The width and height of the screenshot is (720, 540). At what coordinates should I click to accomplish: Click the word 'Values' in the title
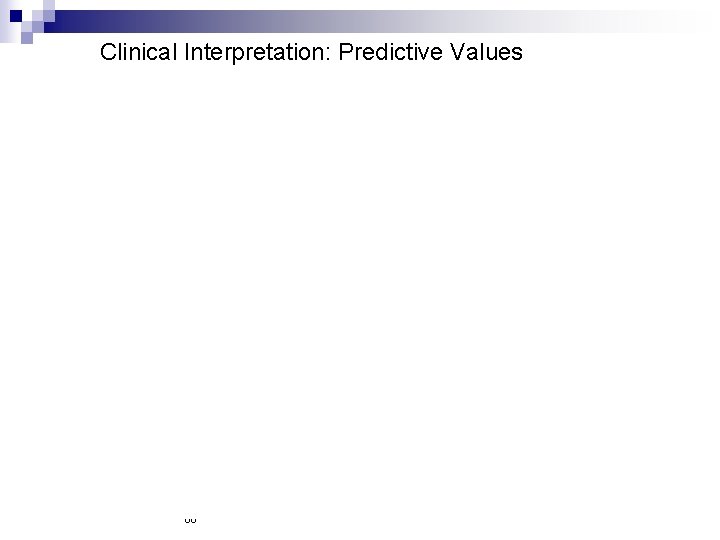(x=486, y=52)
